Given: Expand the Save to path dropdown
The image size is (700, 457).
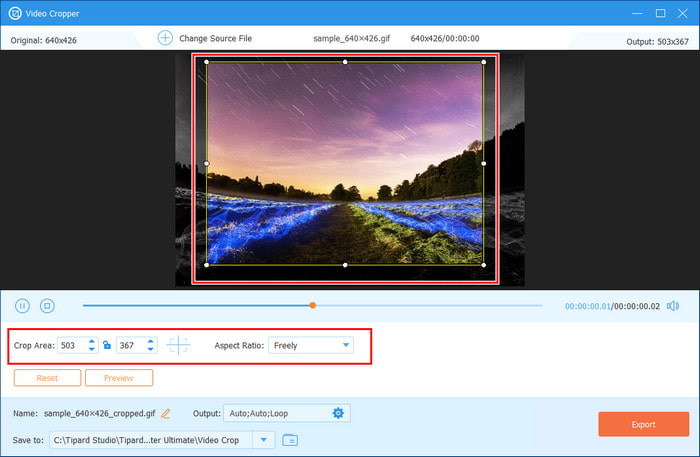Looking at the screenshot, I should tap(263, 440).
